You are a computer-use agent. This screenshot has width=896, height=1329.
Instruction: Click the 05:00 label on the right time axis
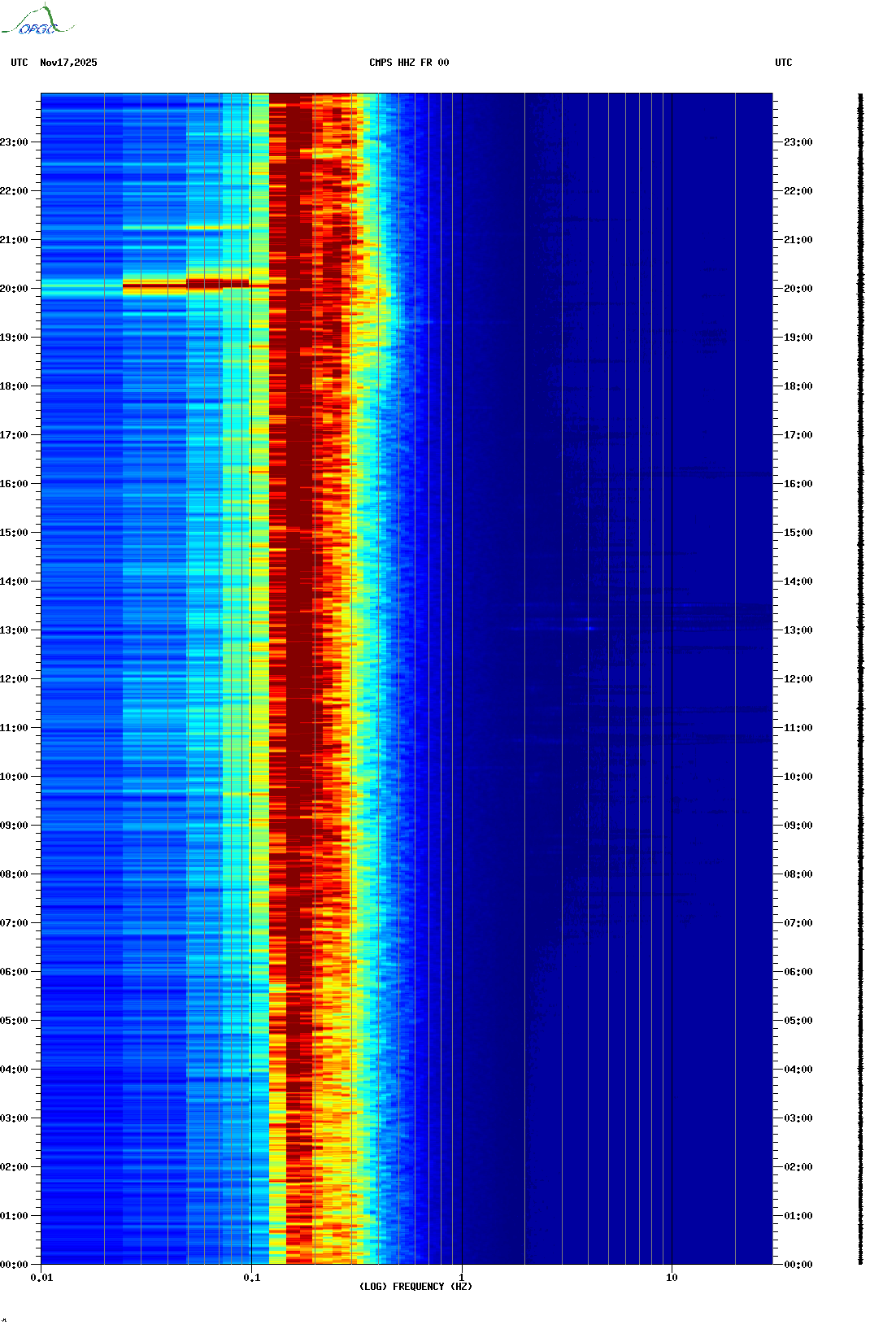click(x=798, y=1021)
